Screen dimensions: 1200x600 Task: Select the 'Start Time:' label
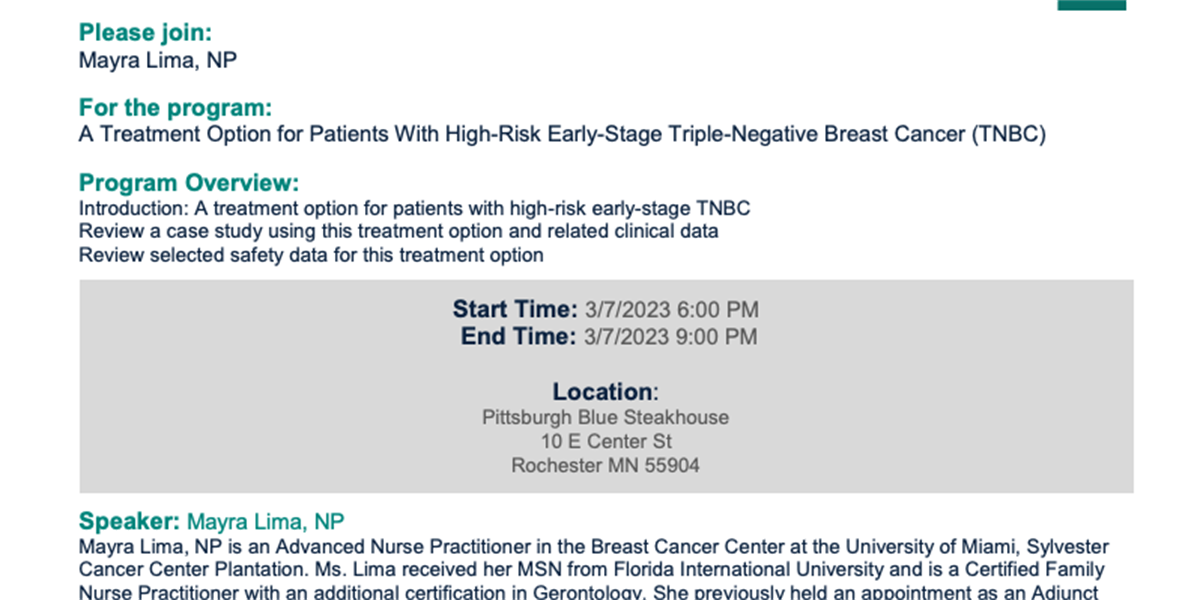point(515,309)
